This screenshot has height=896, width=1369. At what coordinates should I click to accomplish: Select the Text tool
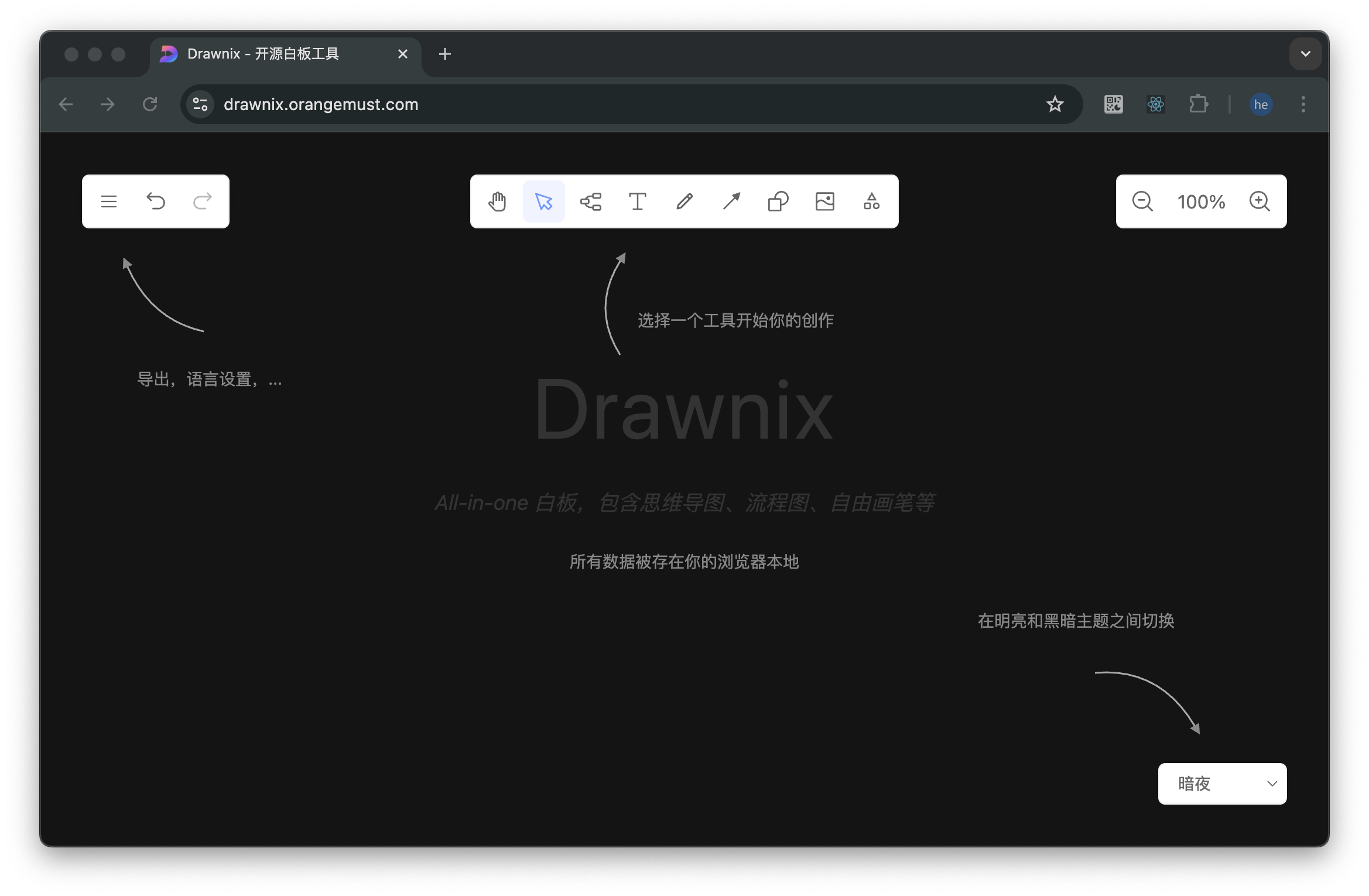coord(638,201)
